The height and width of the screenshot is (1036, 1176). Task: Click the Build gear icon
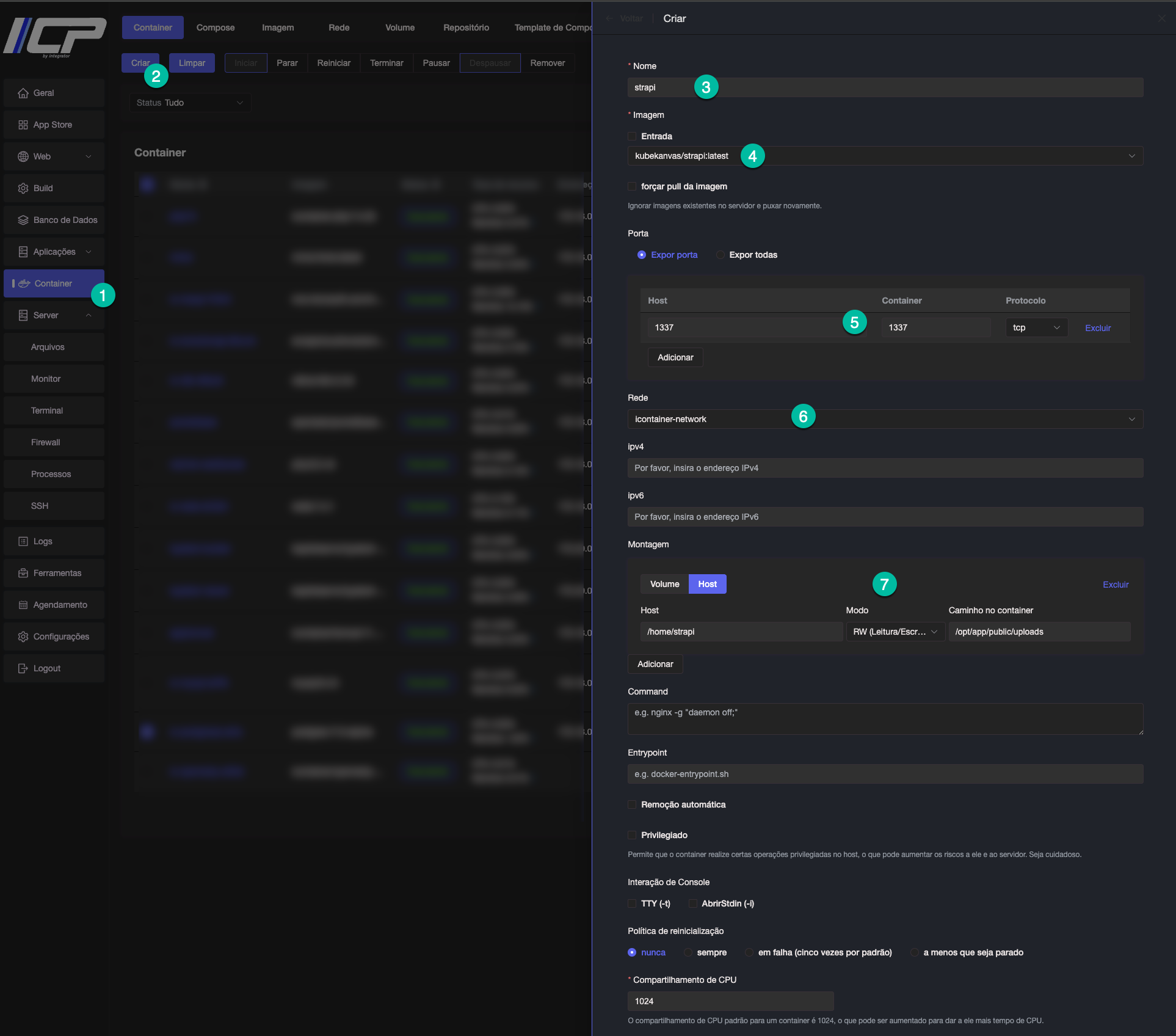point(23,188)
